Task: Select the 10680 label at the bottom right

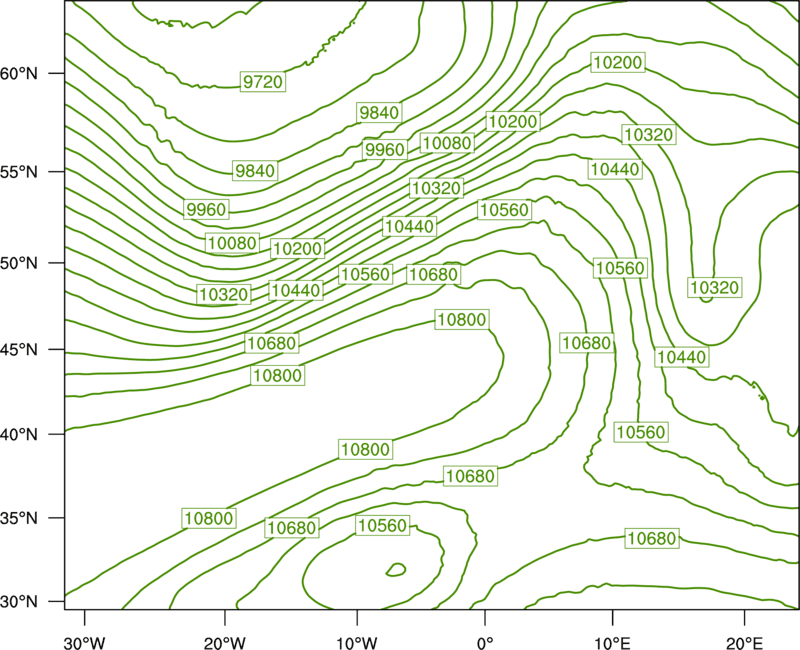Action: pyautogui.click(x=652, y=538)
